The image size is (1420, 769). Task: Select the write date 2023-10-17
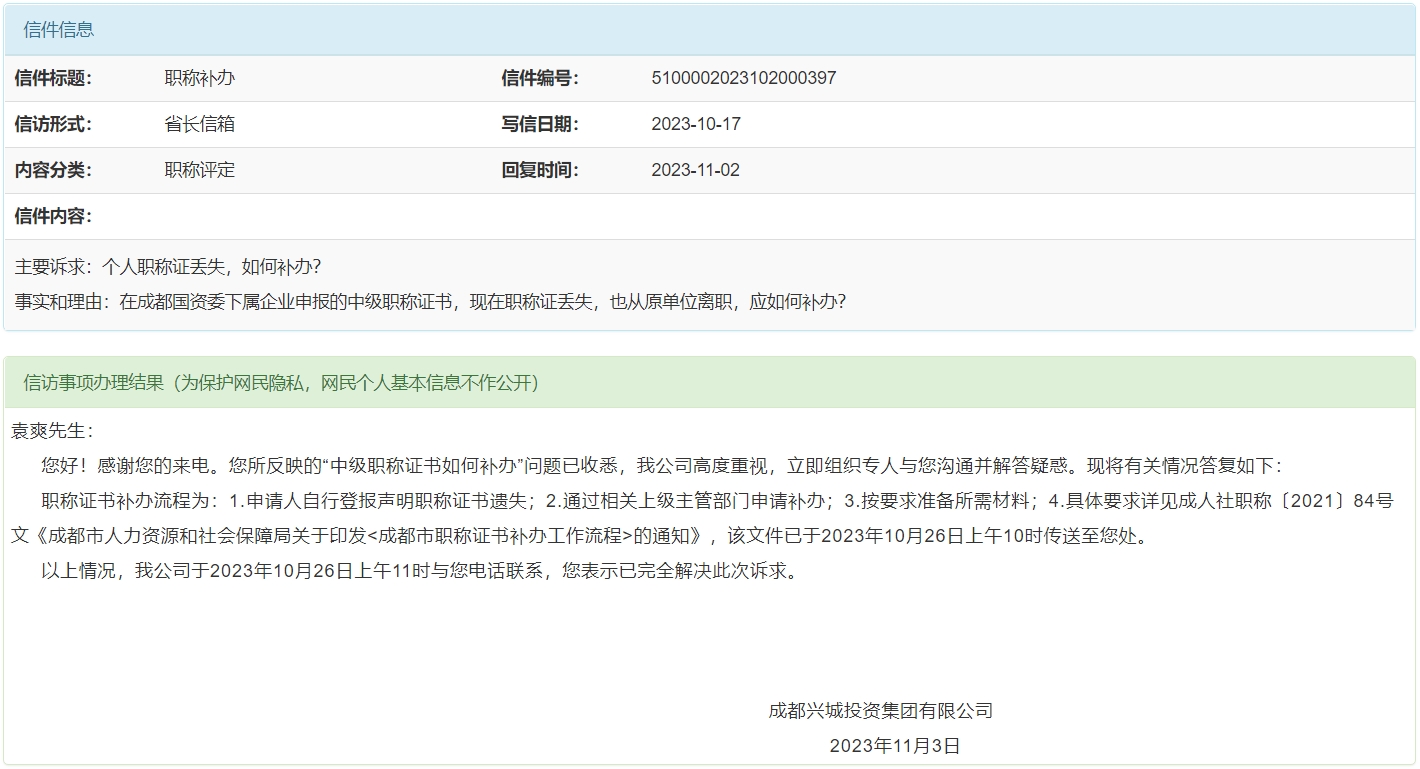(695, 124)
